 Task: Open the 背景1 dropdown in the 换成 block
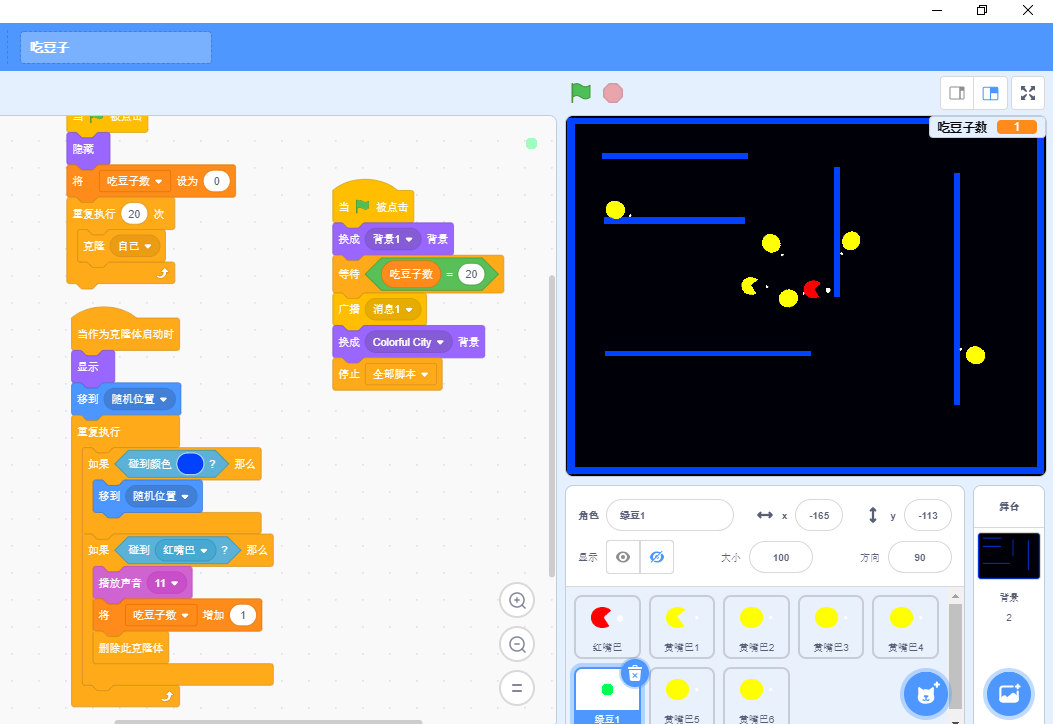click(x=393, y=239)
